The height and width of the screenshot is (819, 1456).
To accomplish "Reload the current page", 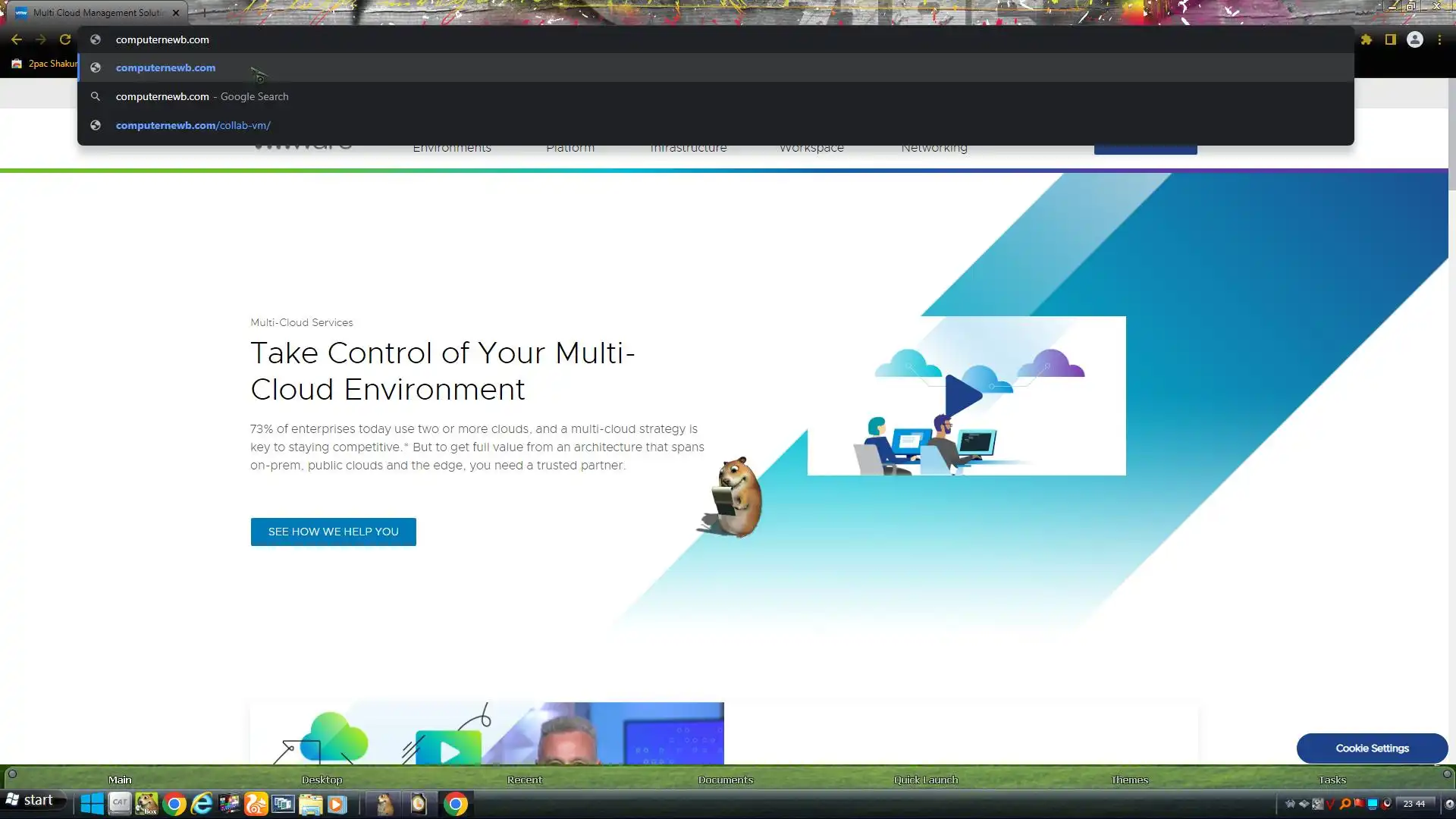I will [65, 39].
